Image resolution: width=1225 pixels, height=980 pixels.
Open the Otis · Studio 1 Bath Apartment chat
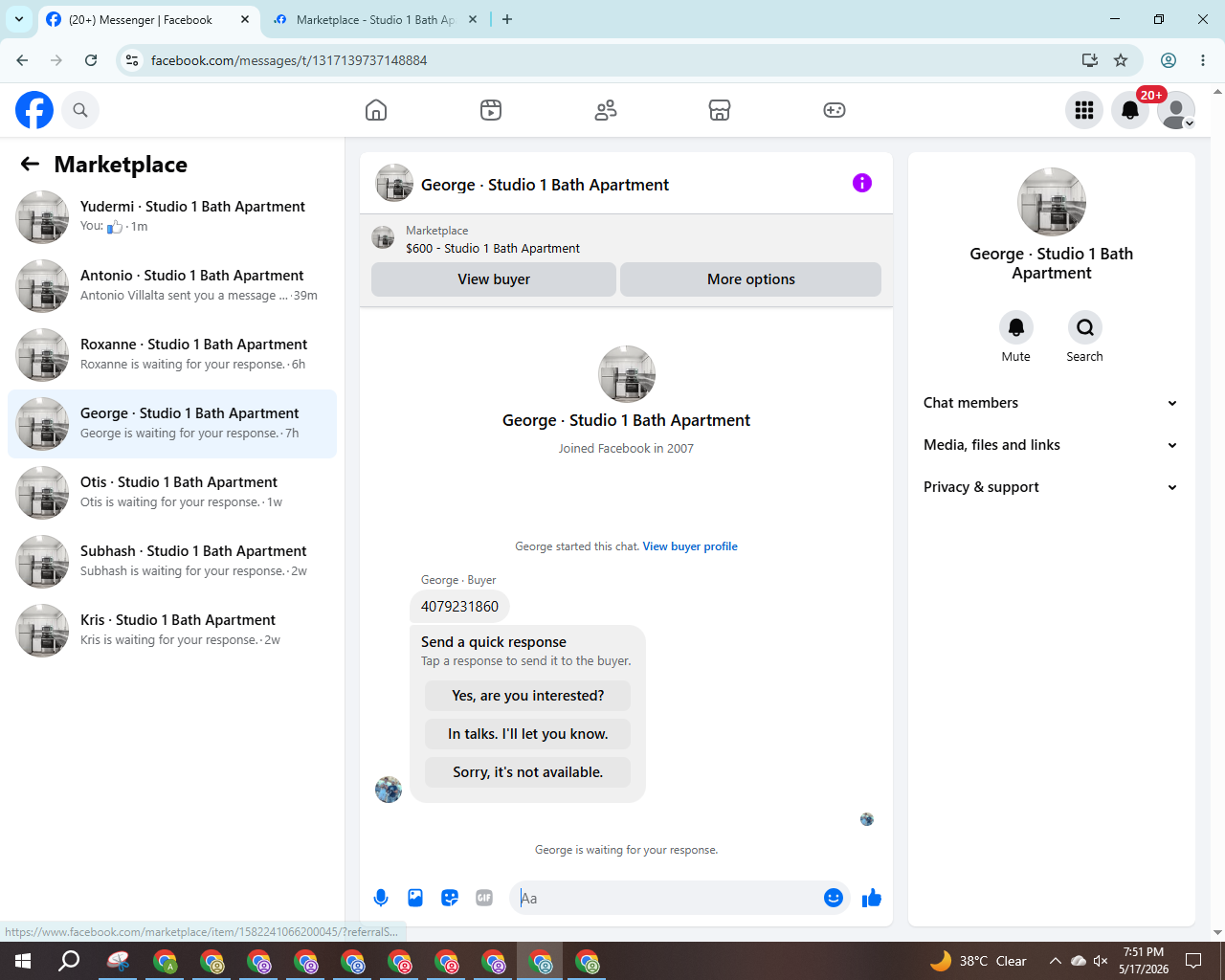pyautogui.click(x=172, y=493)
